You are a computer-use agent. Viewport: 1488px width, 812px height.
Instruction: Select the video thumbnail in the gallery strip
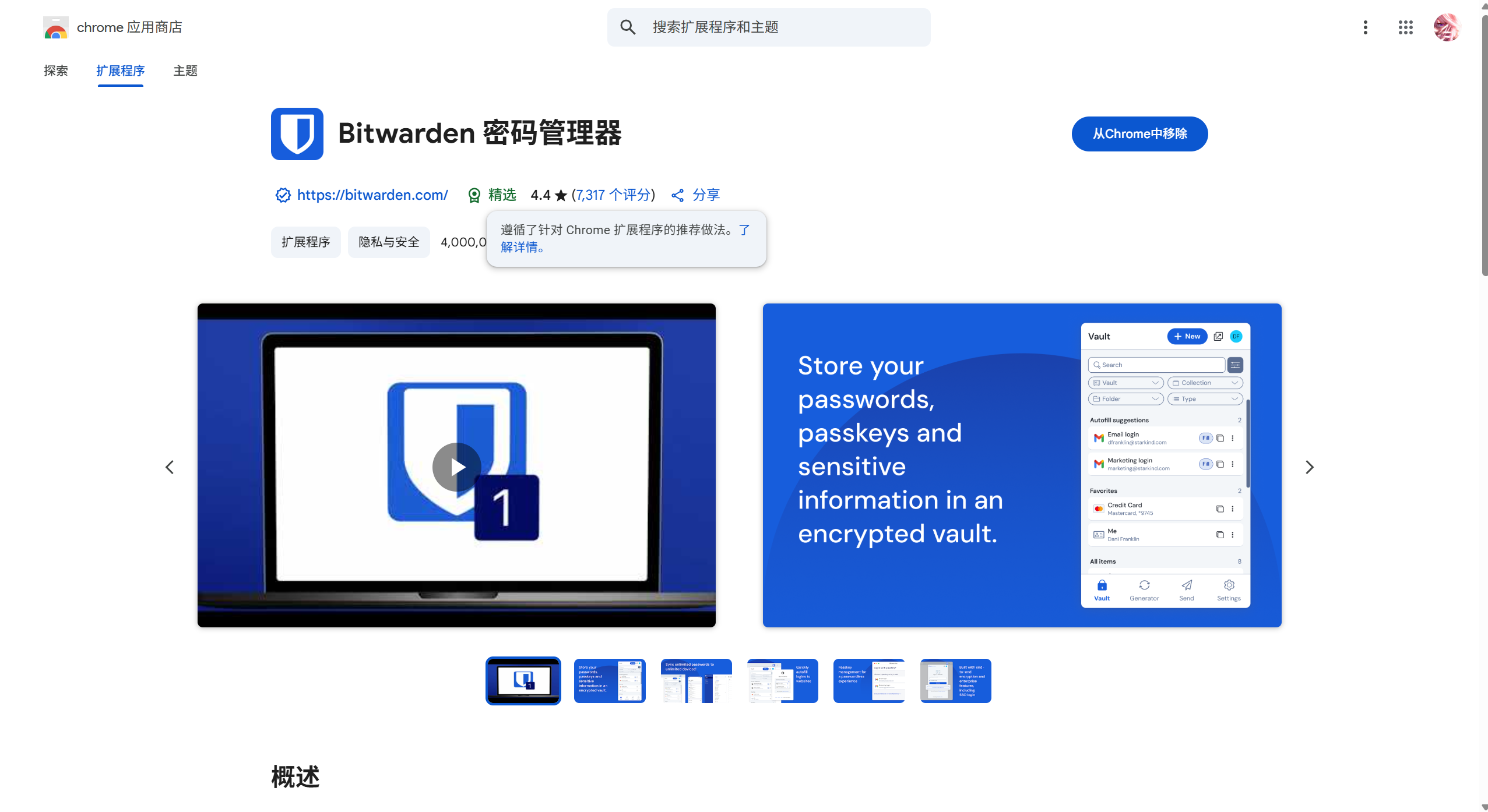(523, 680)
